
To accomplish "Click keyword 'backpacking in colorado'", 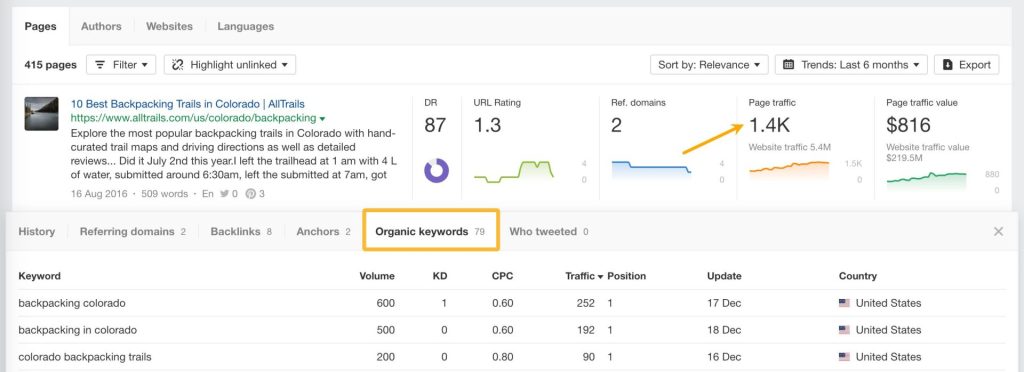I will [x=78, y=330].
